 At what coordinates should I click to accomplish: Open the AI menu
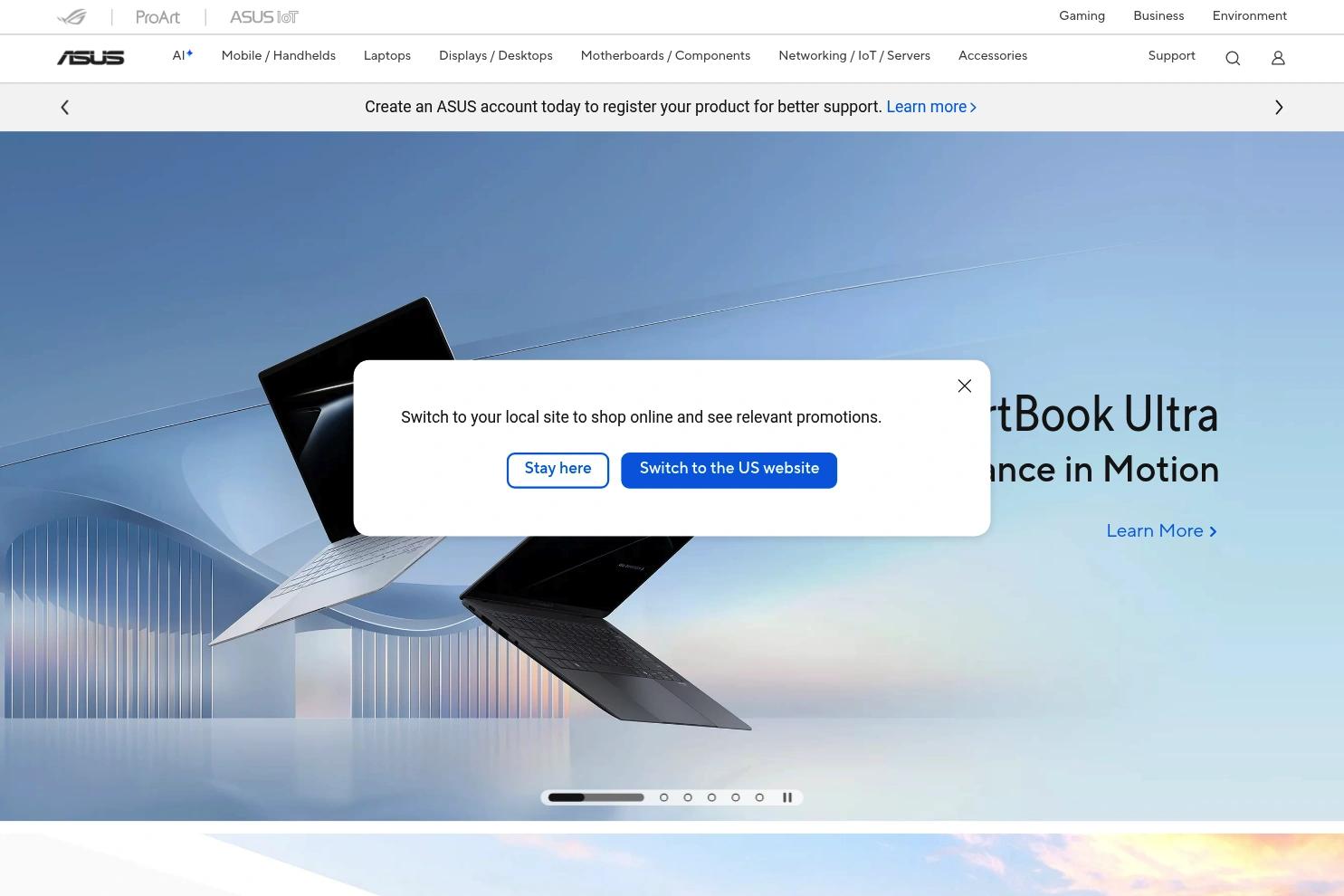click(x=183, y=56)
